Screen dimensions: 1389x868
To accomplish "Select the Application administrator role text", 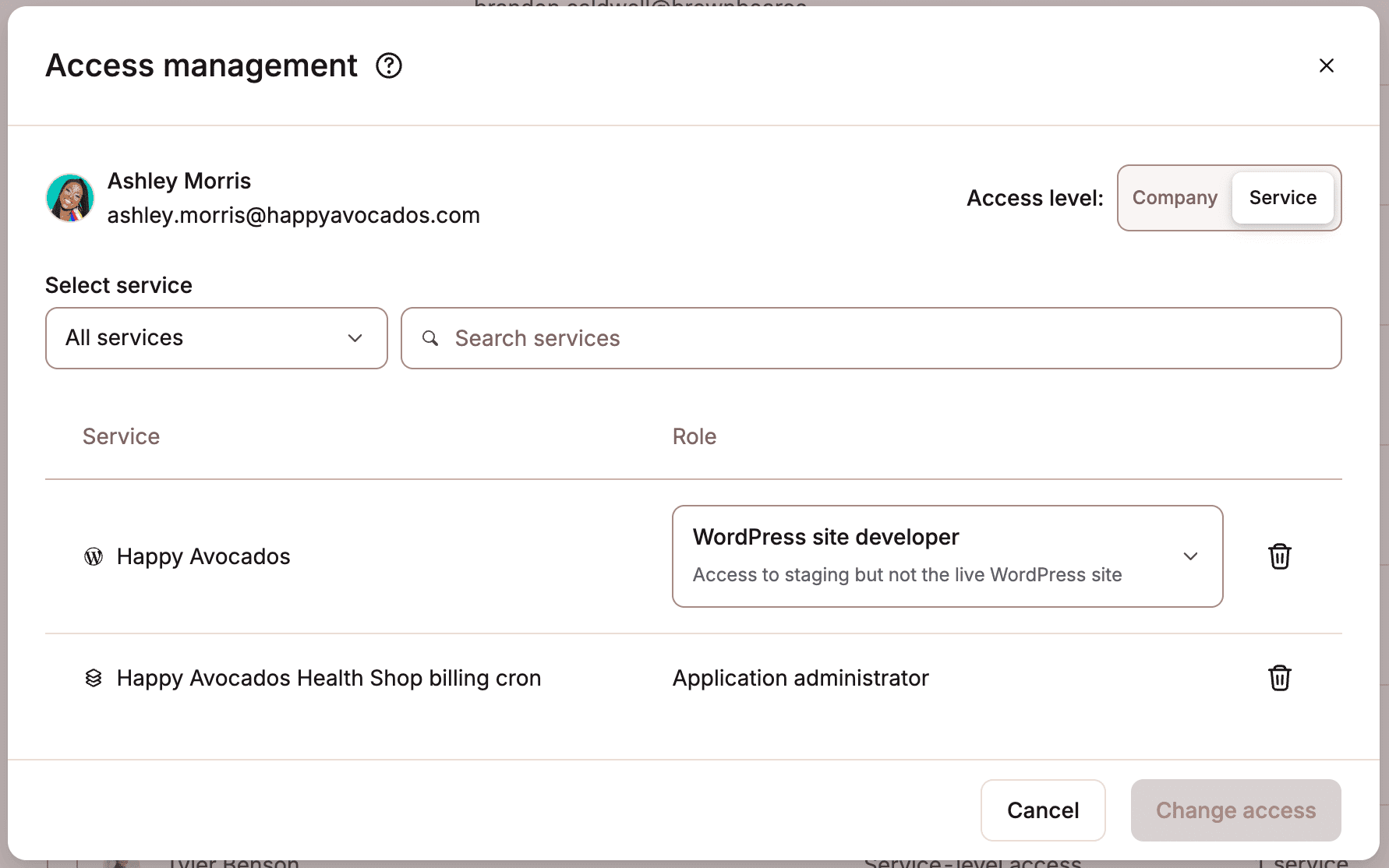I will 801,678.
